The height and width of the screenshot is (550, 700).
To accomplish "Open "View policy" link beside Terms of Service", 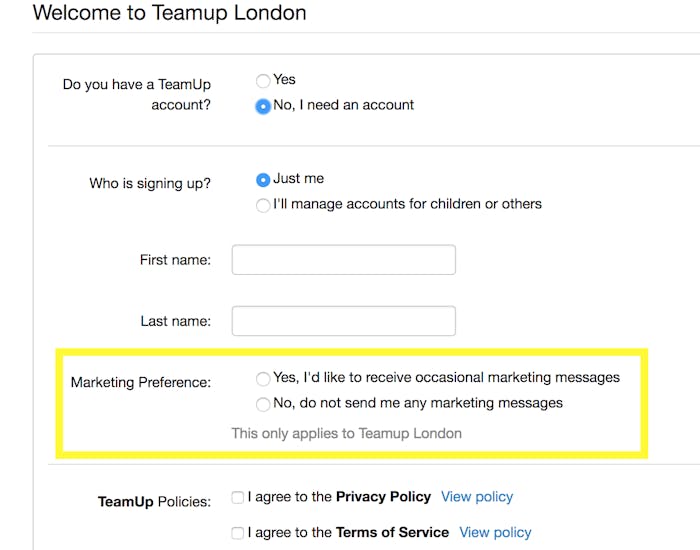I will coord(495,532).
